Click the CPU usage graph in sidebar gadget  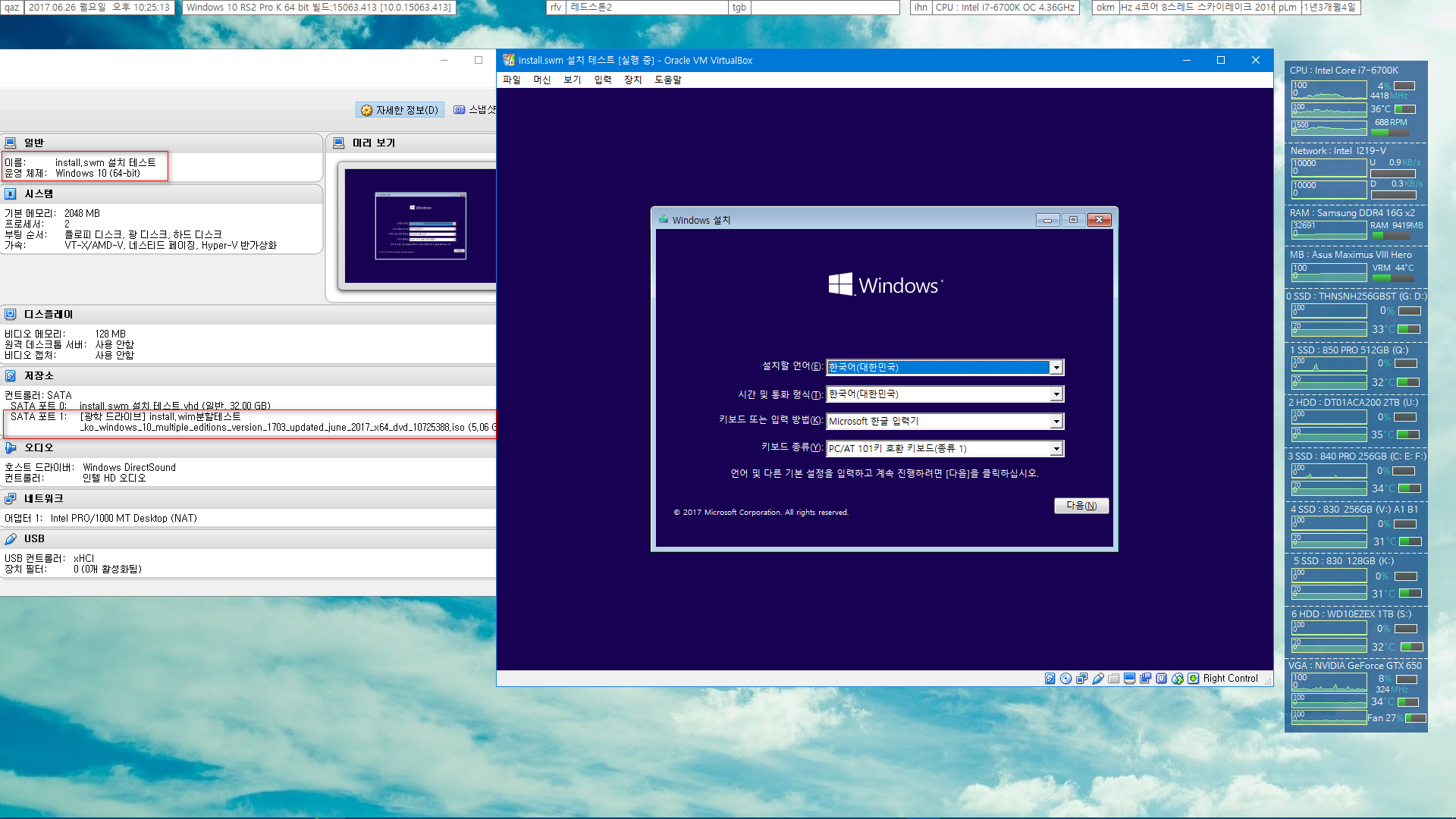point(1329,90)
